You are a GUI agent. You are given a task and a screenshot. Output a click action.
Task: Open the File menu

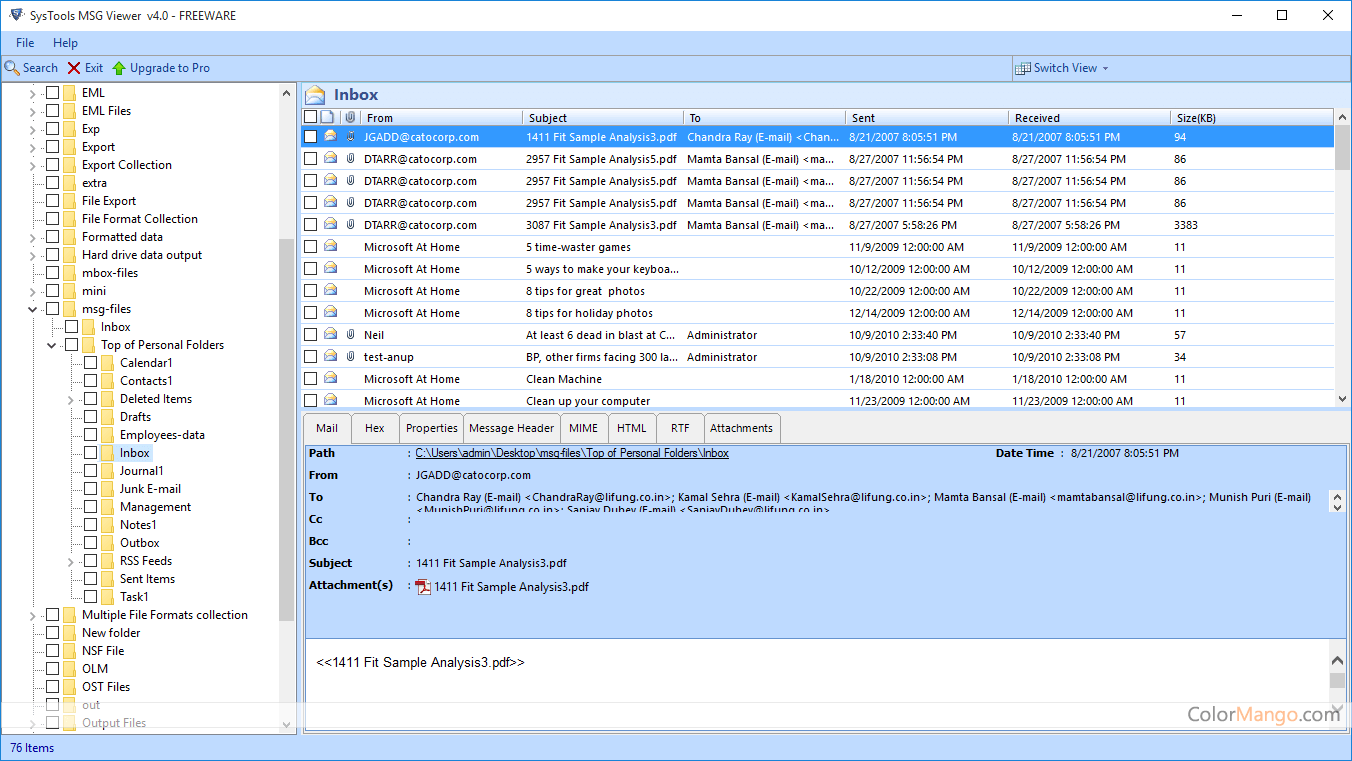click(x=25, y=43)
